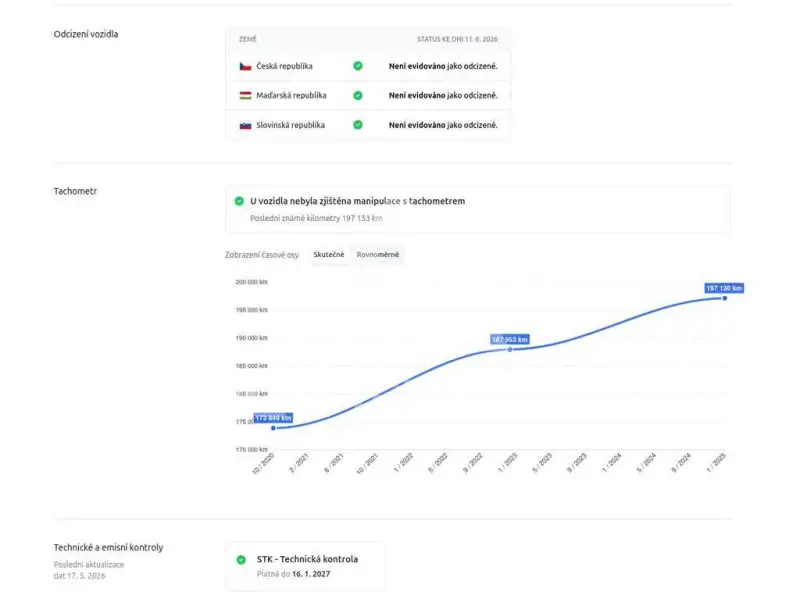The height and width of the screenshot is (599, 800).
Task: Click the Maďarská republika country name
Action: click(291, 95)
